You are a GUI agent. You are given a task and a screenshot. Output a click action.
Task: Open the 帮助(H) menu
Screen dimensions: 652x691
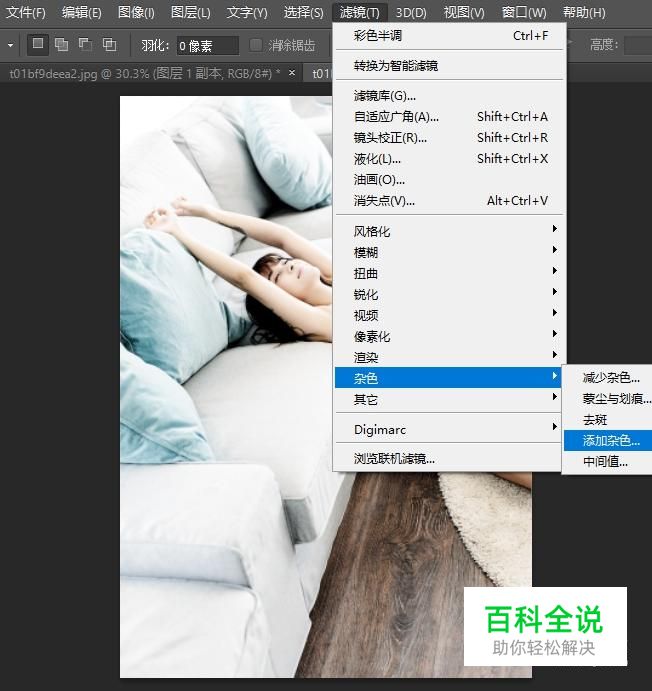pyautogui.click(x=584, y=12)
